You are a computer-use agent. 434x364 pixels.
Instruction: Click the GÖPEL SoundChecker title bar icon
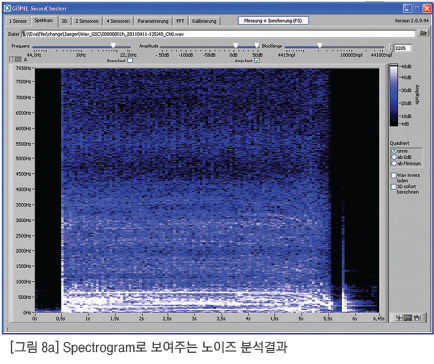pos(7,8)
